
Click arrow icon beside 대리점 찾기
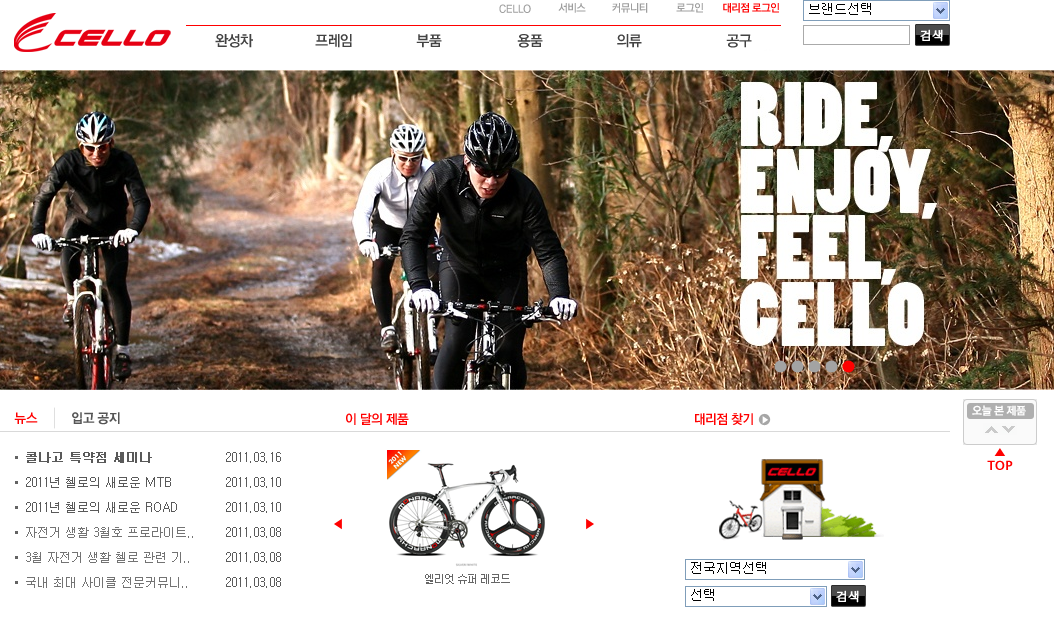coord(764,420)
